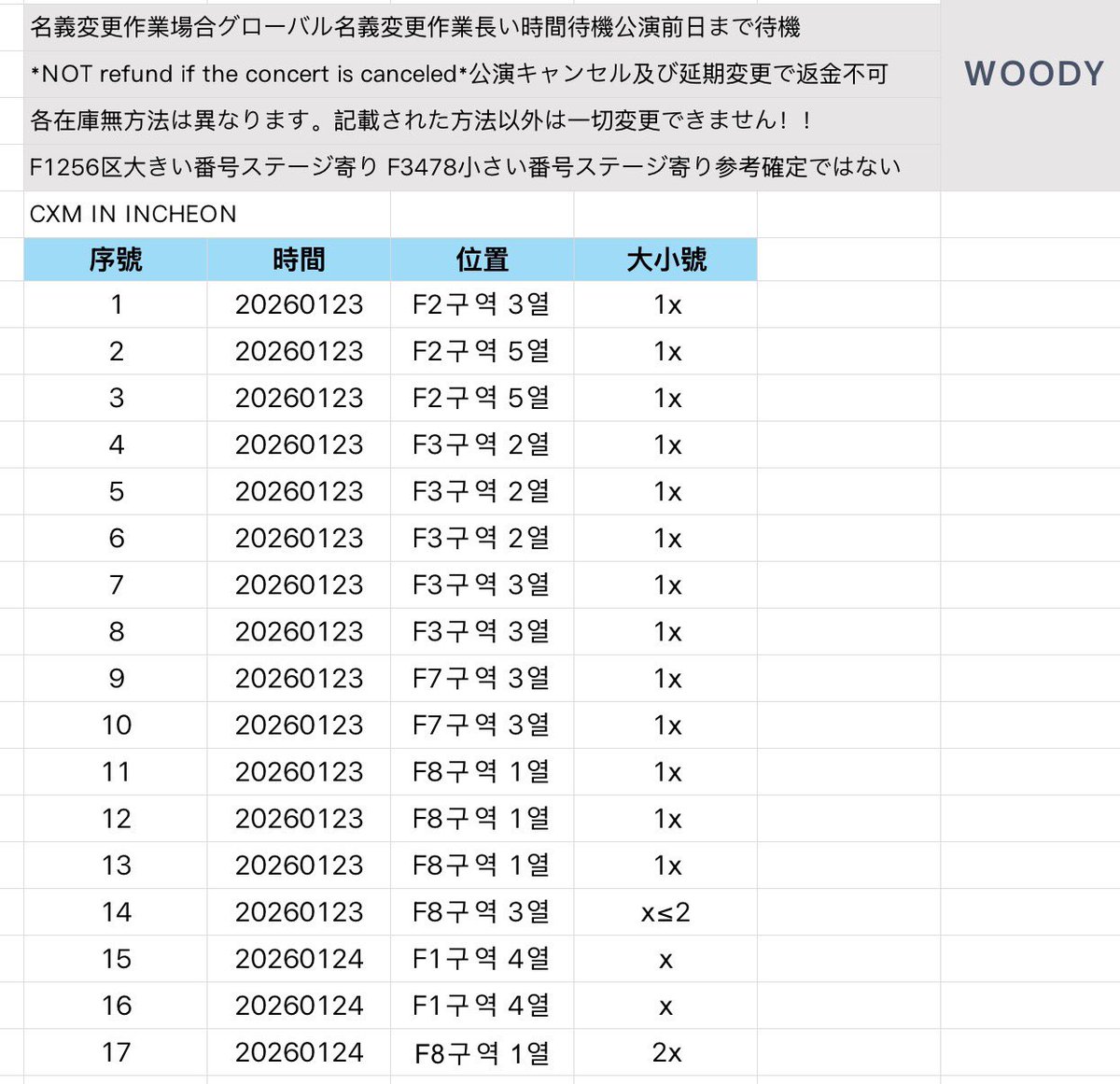Select F8구역 1열 position in sequence row 17
1120x1084 pixels.
[x=482, y=1052]
